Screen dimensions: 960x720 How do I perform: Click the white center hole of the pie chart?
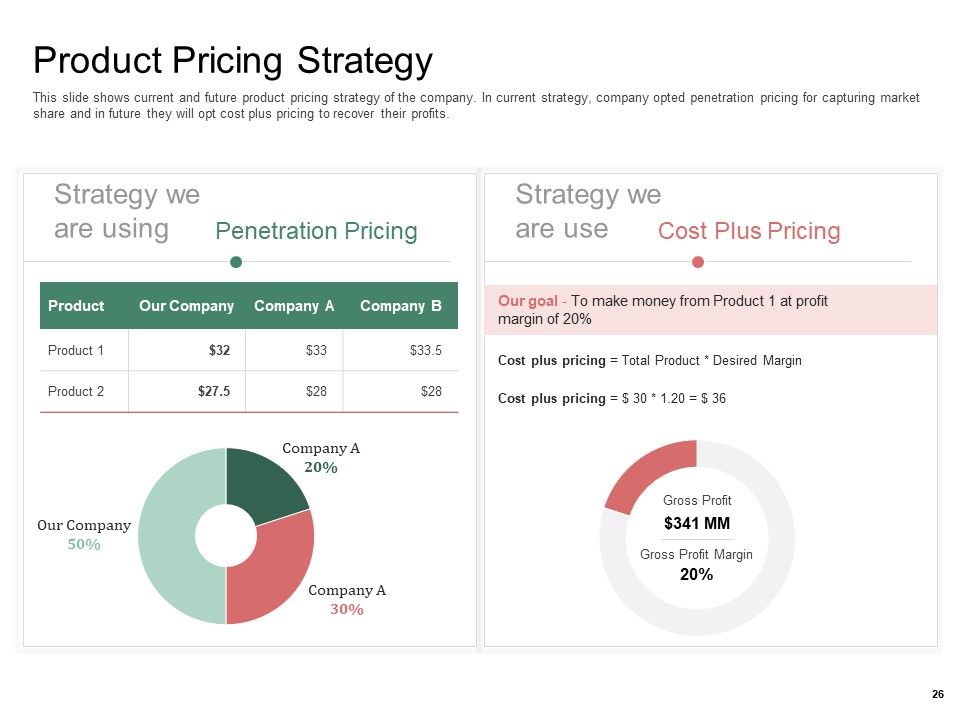[226, 536]
